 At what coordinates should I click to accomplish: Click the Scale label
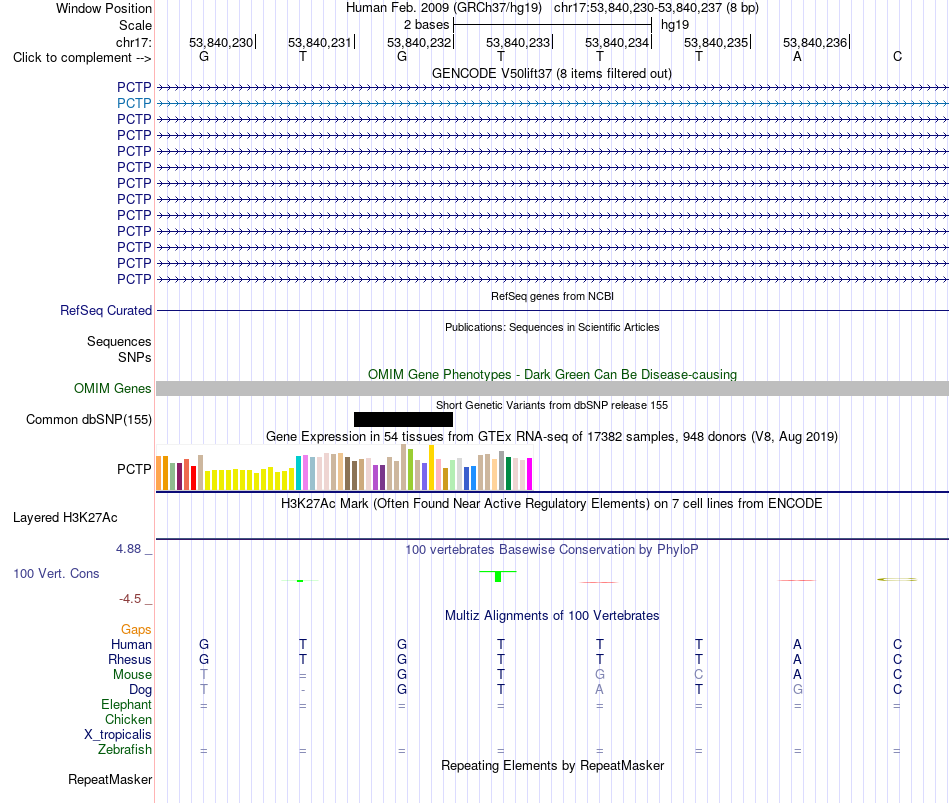point(135,25)
